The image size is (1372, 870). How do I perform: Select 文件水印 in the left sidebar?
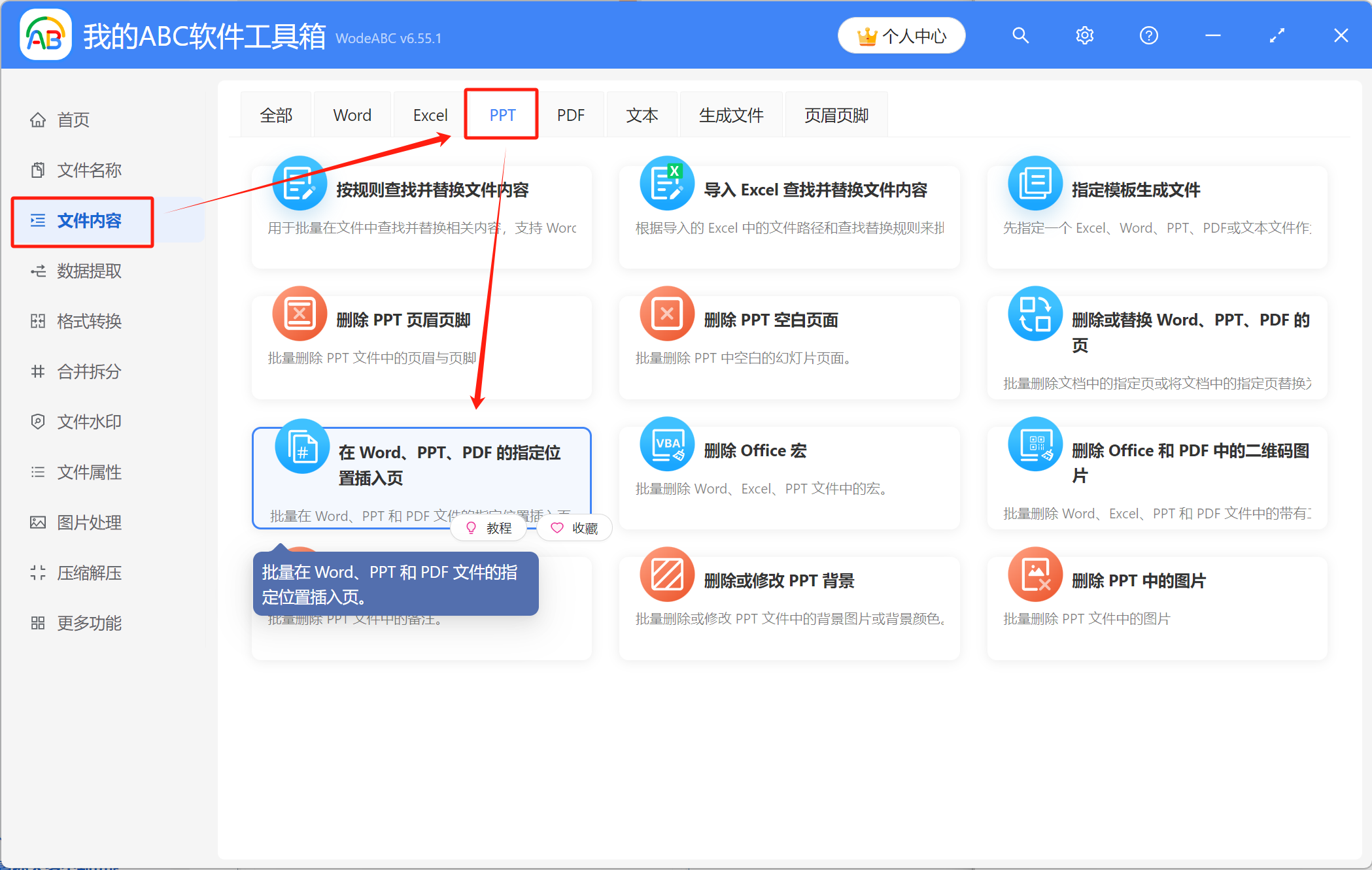89,422
